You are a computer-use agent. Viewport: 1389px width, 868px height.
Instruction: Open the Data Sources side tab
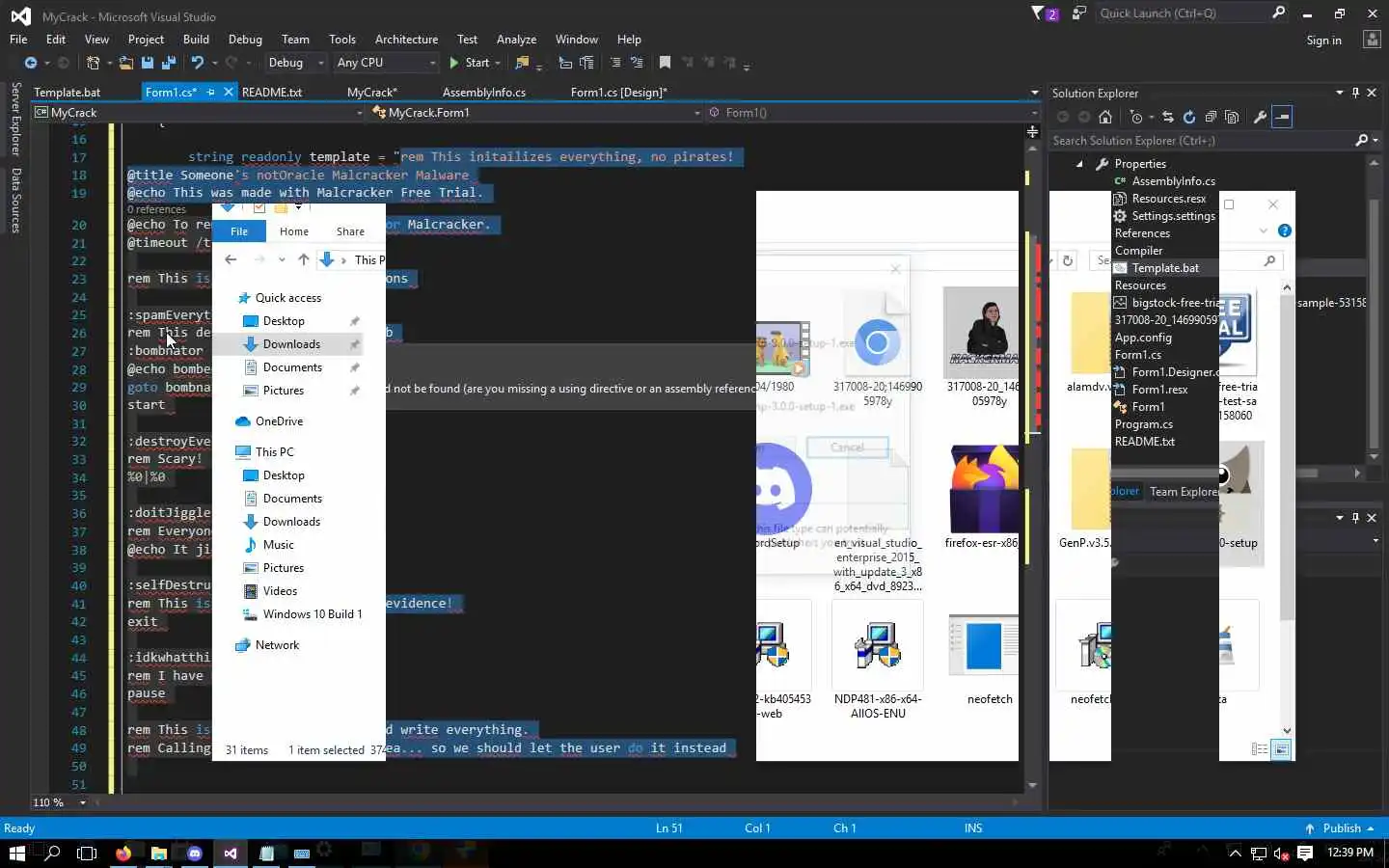16,200
